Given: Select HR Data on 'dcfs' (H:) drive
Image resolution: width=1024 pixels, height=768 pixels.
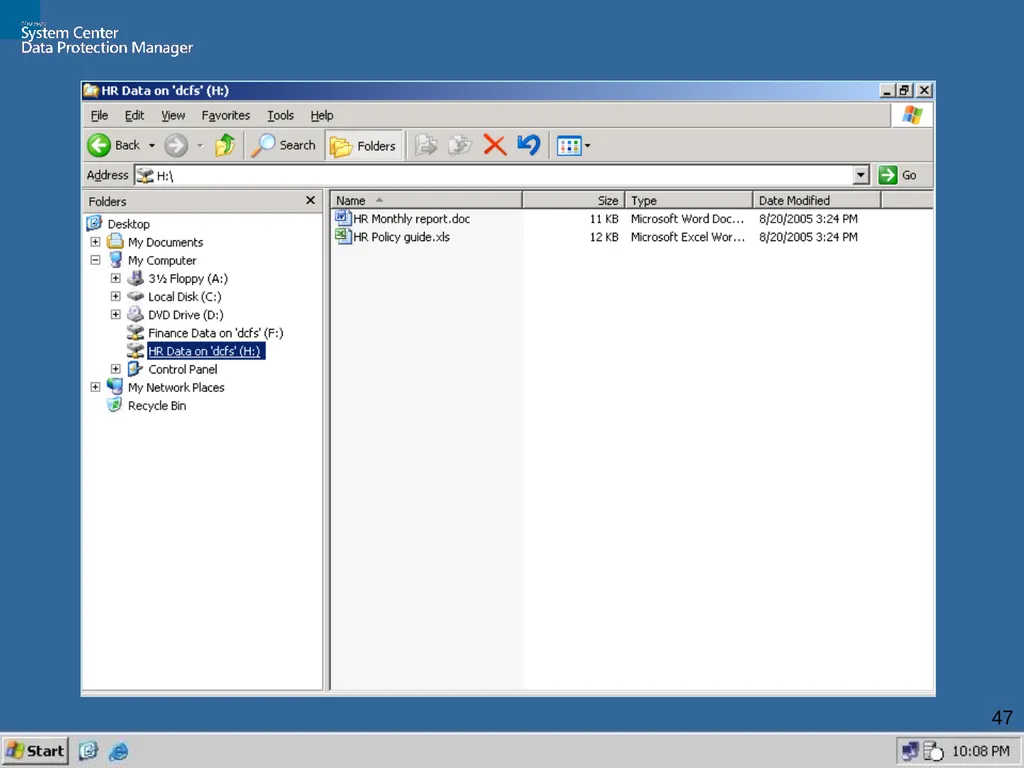Looking at the screenshot, I should tap(206, 351).
